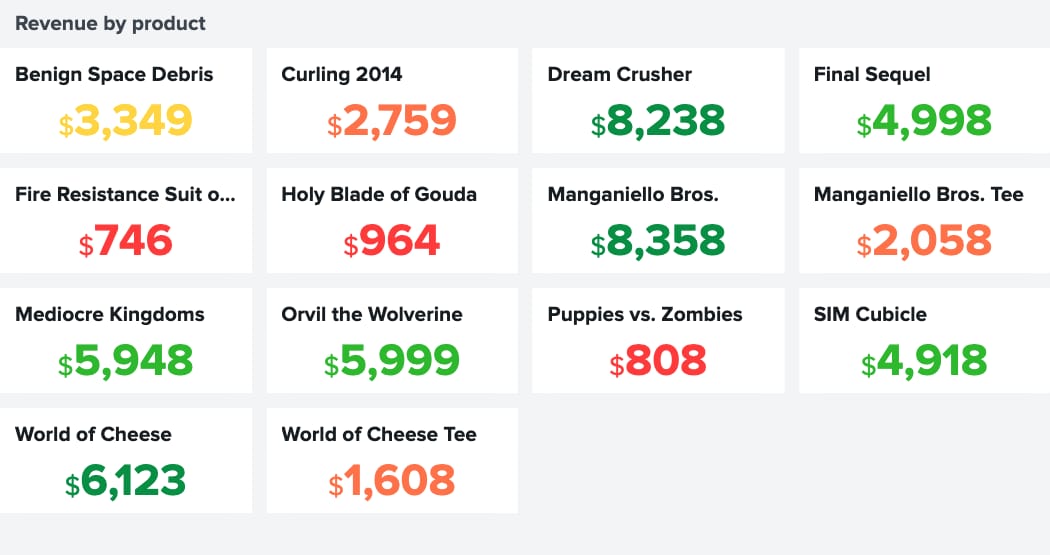
Task: Open the Benign Space Debris revenue card
Action: (126, 100)
